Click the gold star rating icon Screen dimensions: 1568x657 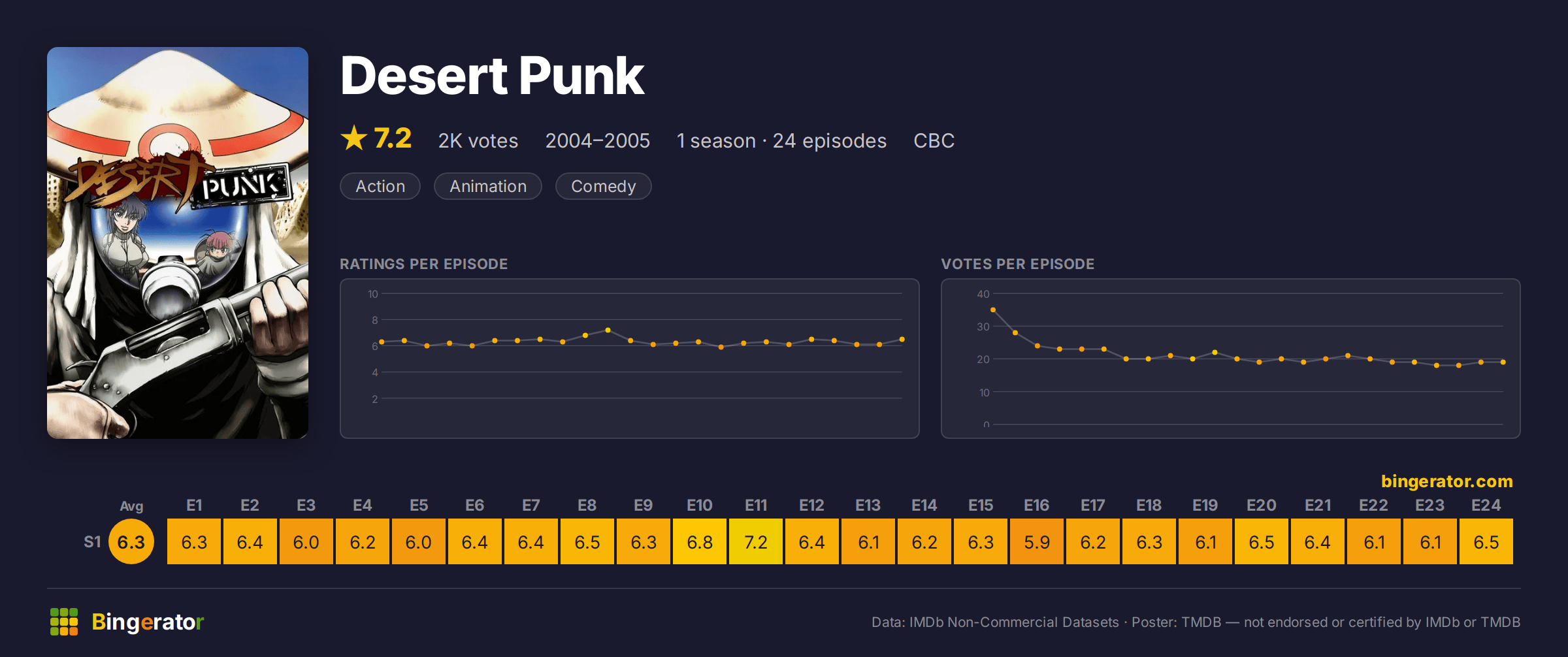pyautogui.click(x=354, y=138)
